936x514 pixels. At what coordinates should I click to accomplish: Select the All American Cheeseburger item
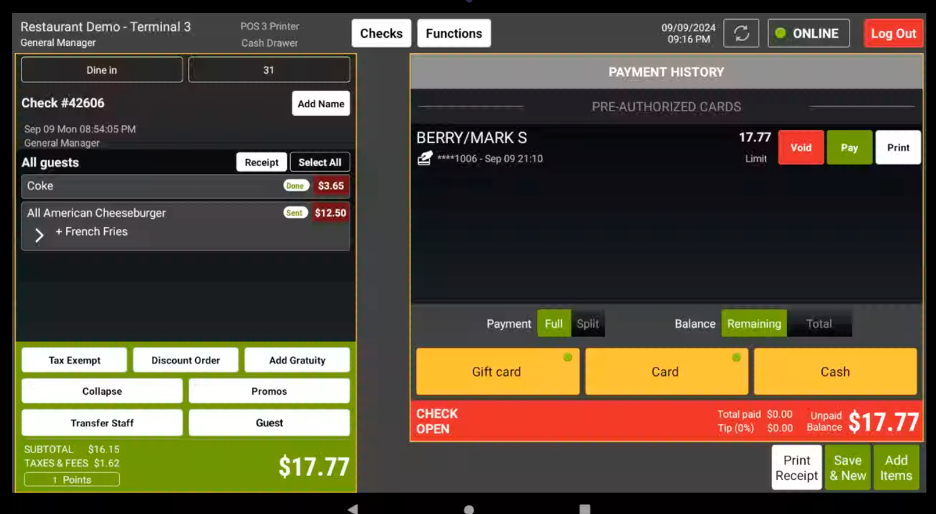coord(185,226)
